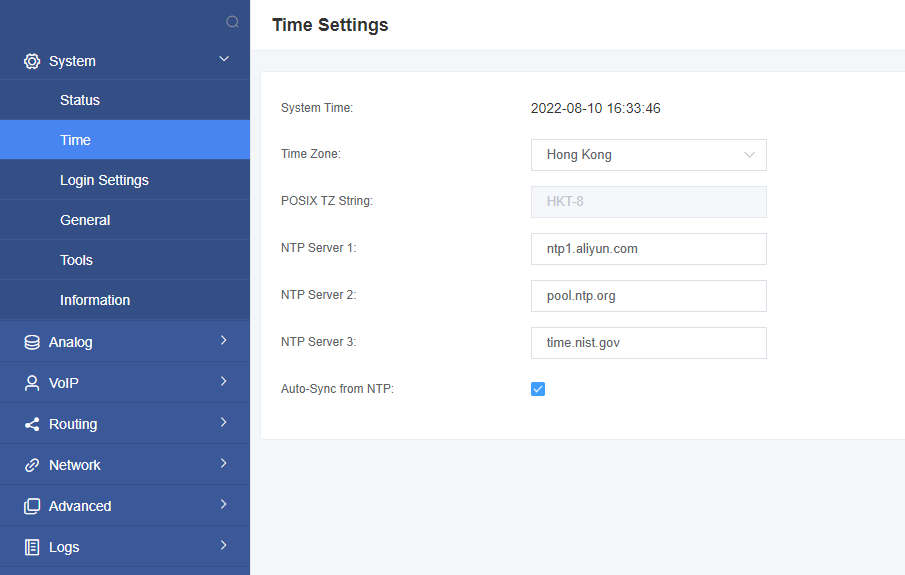The width and height of the screenshot is (905, 575).
Task: Click the NTP Server 2 field with pool.ntp.org
Action: (x=649, y=296)
